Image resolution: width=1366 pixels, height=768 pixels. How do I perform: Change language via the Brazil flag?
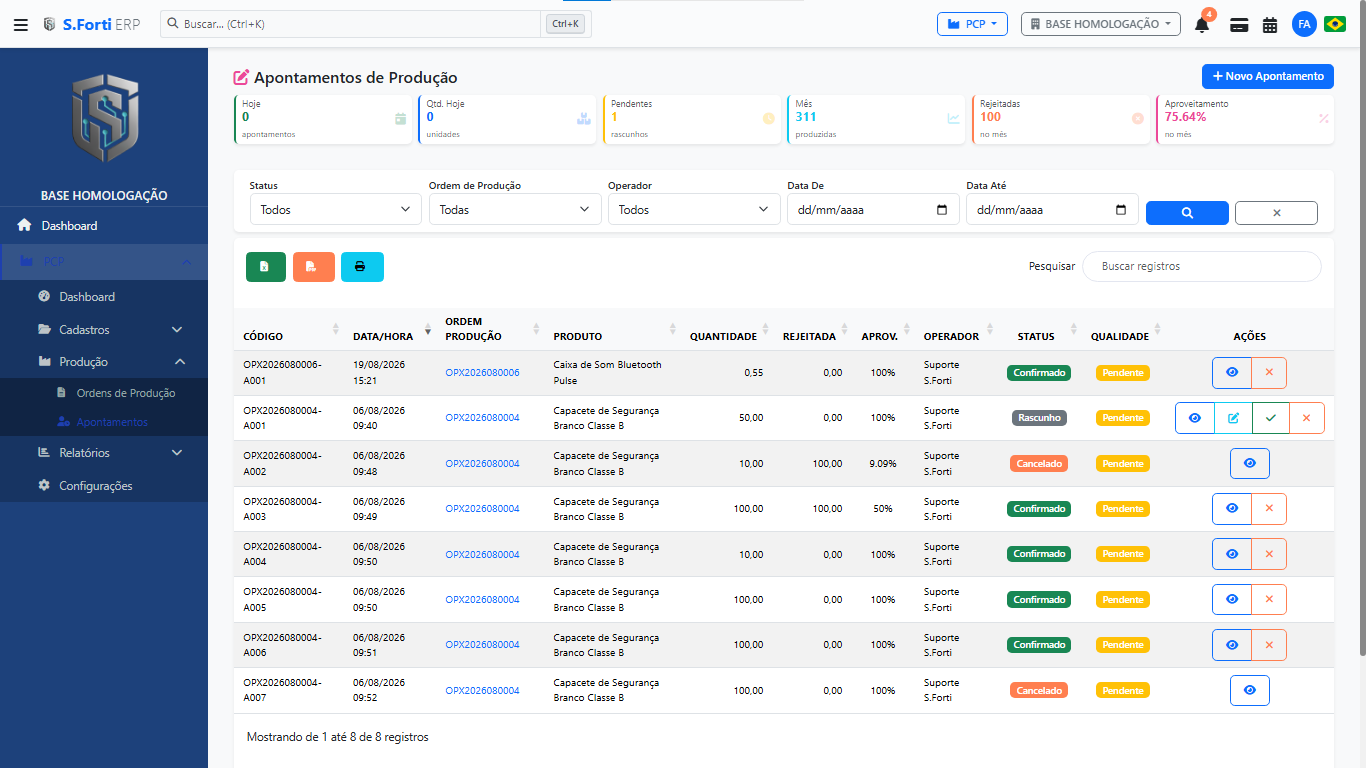coord(1335,24)
